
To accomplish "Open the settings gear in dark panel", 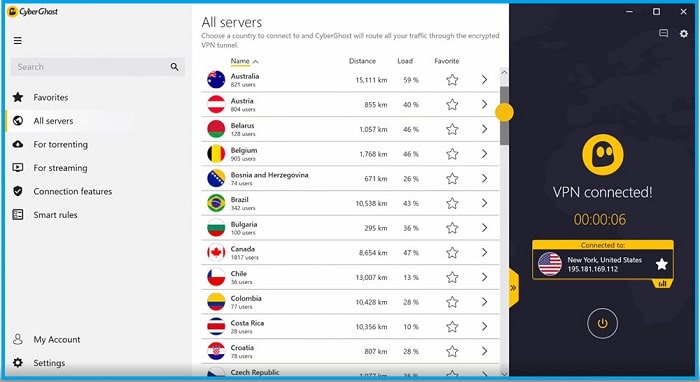I will (683, 33).
